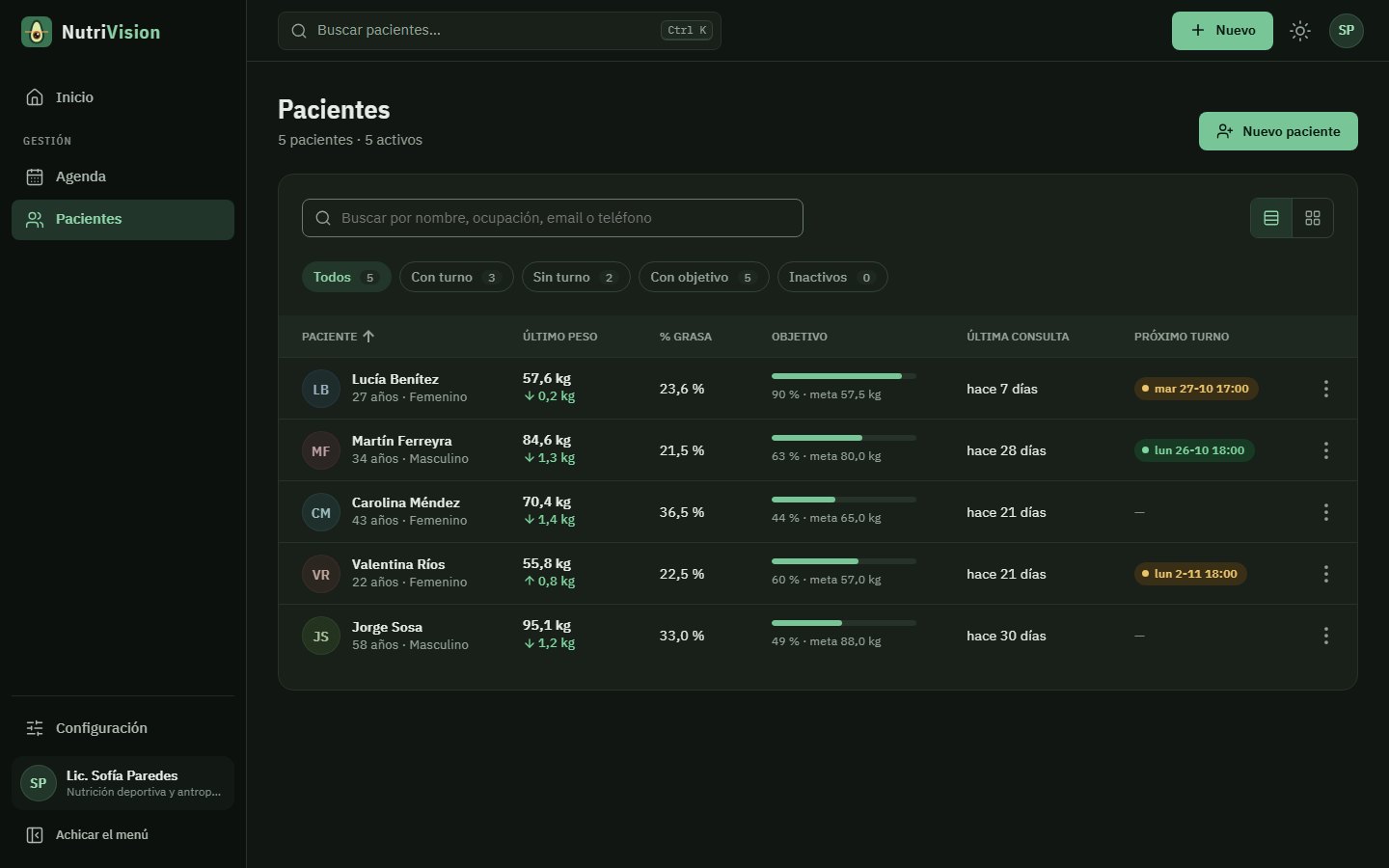Click weight value 95,1 kg
This screenshot has height=868, width=1389.
(x=547, y=626)
